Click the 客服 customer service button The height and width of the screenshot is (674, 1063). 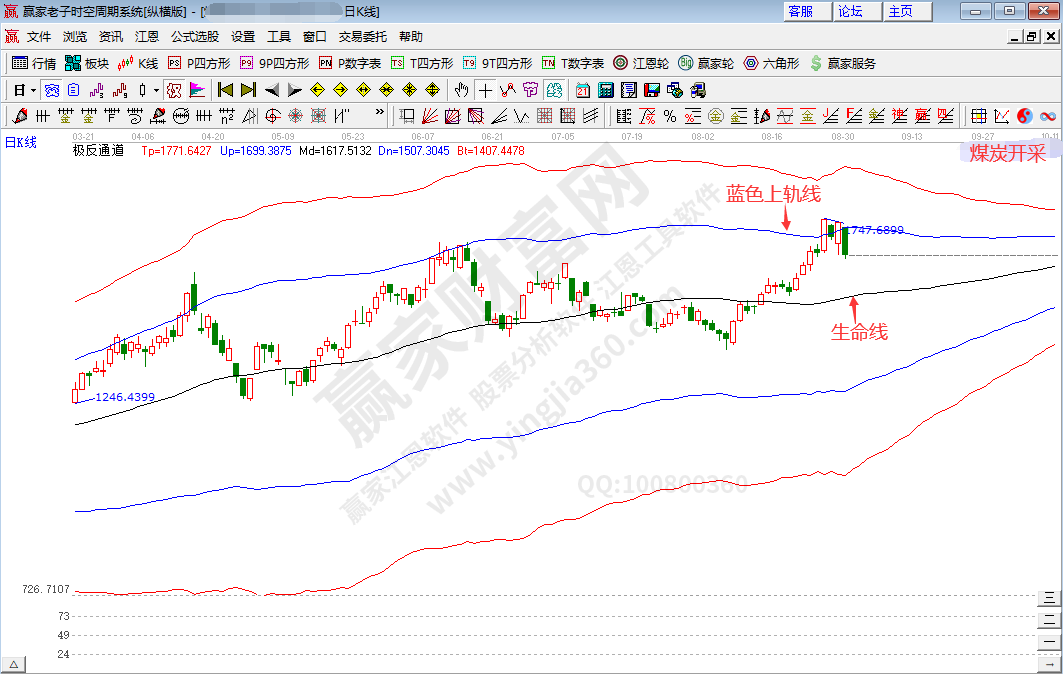pos(800,11)
